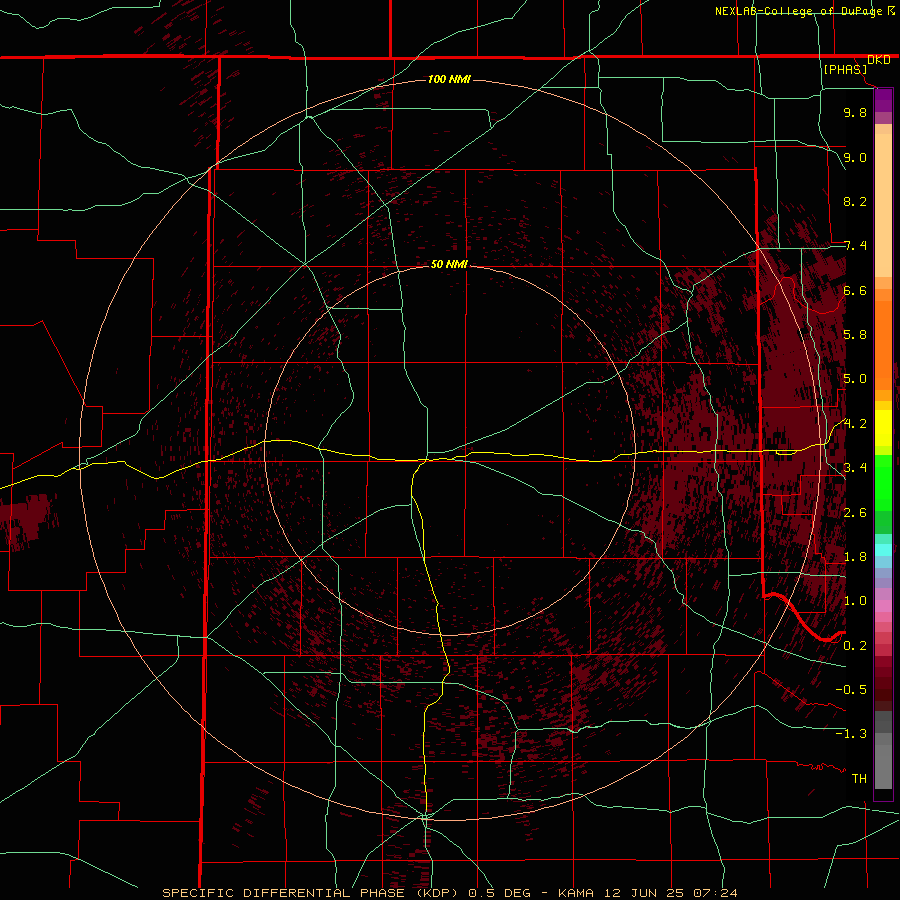Click the 9.8 legend value
The width and height of the screenshot is (900, 900).
[855, 112]
